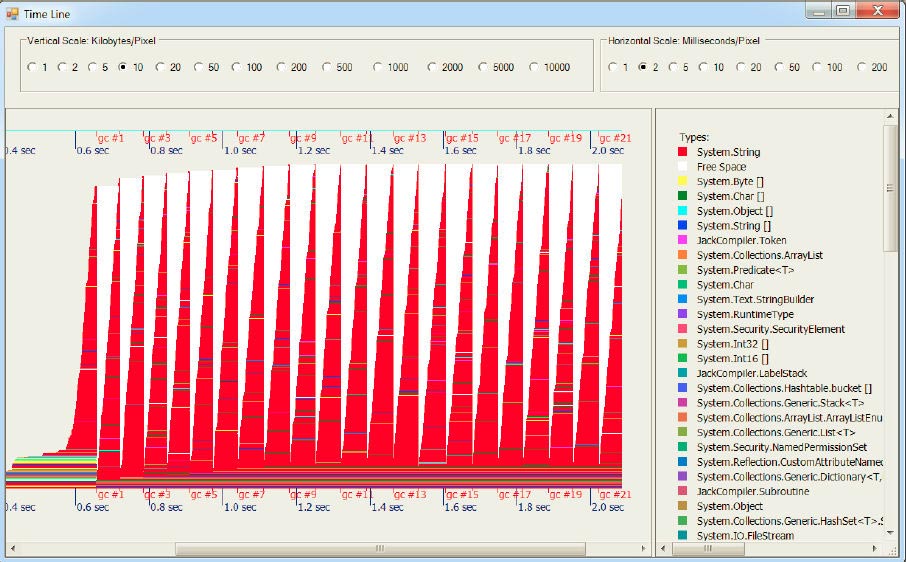
Task: Select System.Collections.Generic.List<T> legend entry
Action: [775, 433]
